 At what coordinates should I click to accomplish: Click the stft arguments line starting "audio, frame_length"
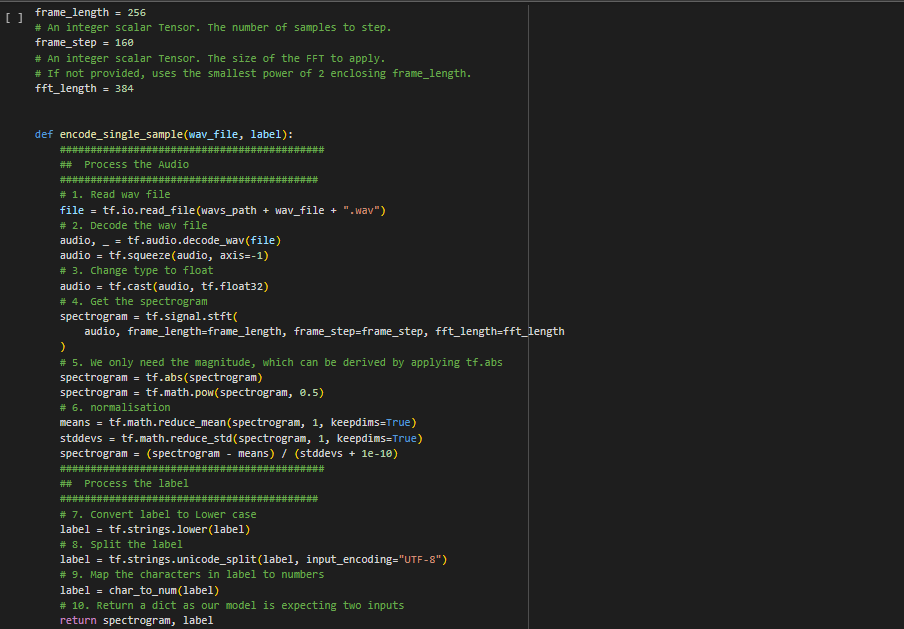(x=324, y=332)
